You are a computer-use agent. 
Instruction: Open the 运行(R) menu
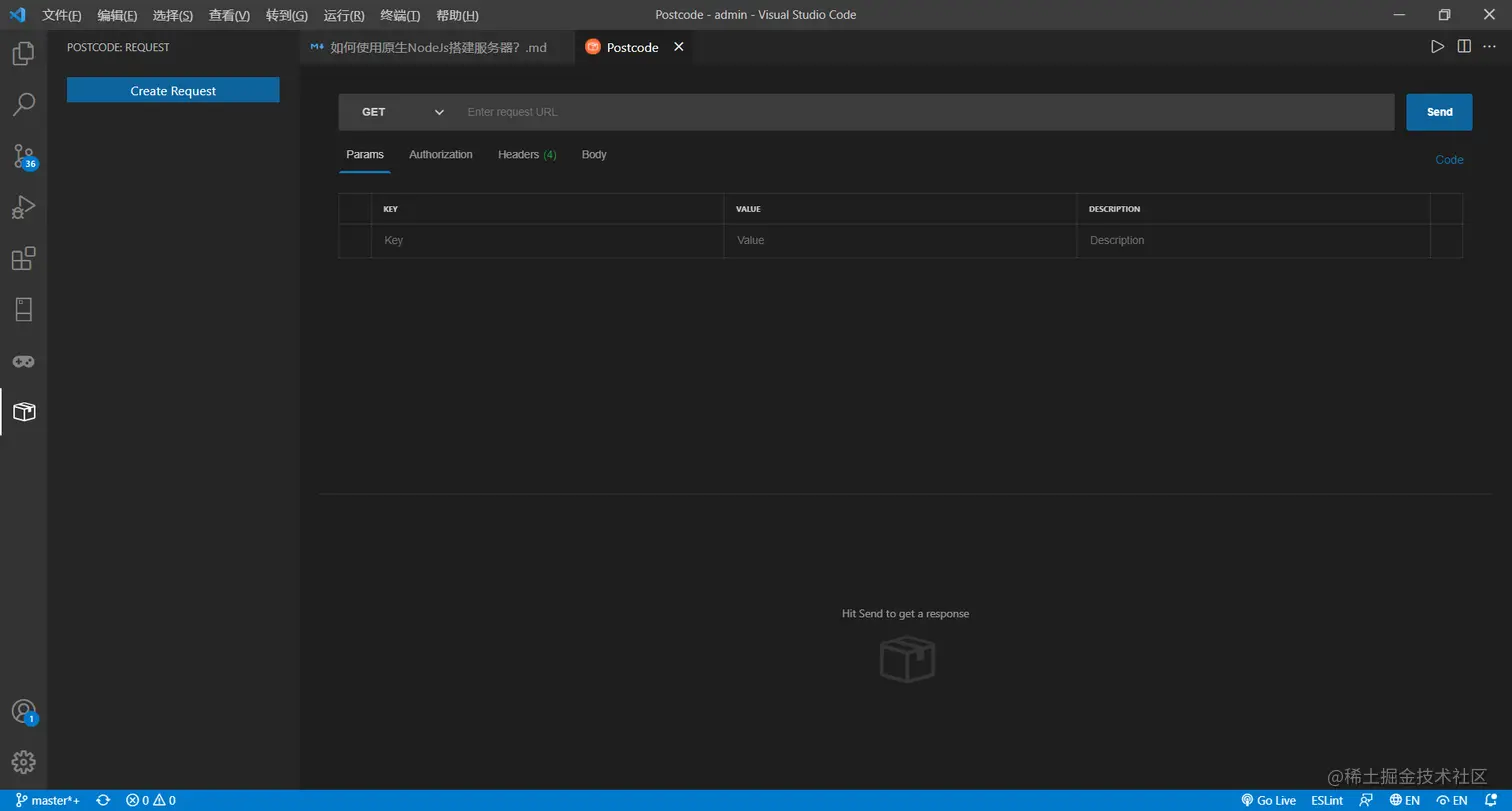(x=344, y=15)
